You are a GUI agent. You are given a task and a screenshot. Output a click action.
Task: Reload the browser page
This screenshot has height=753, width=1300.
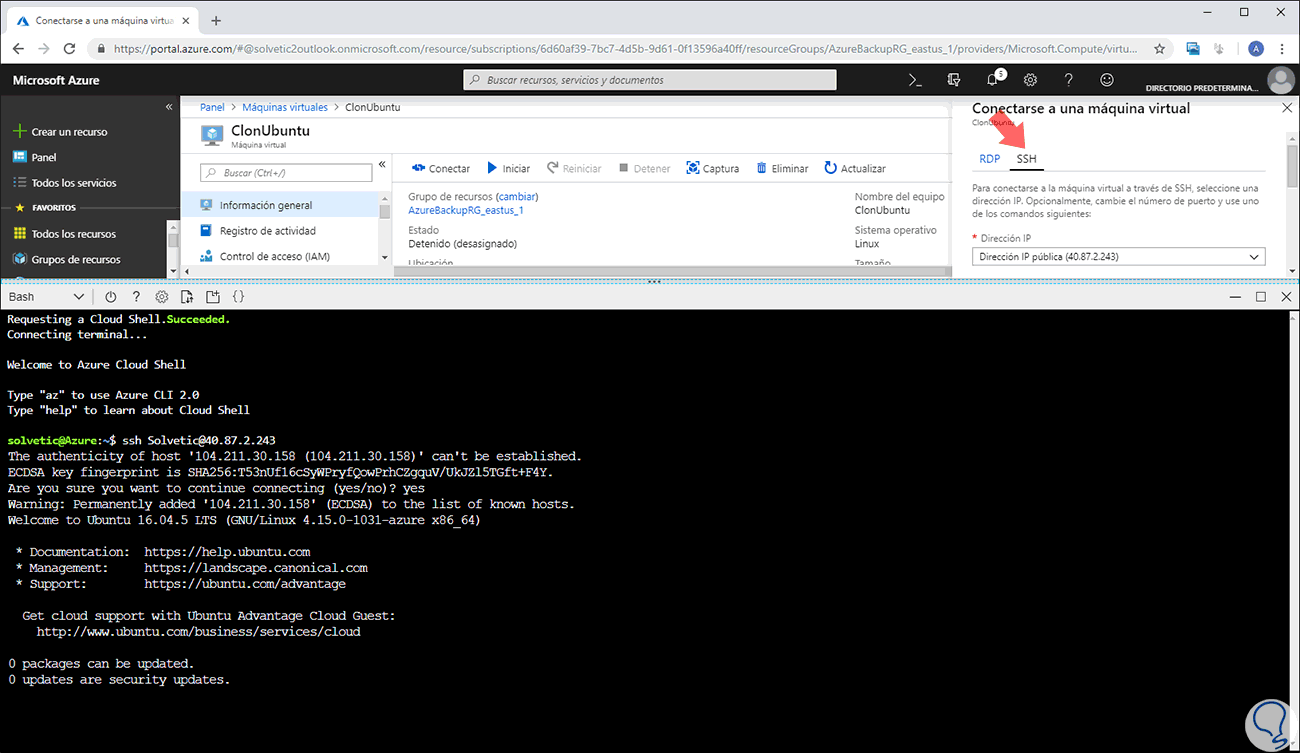[x=70, y=48]
